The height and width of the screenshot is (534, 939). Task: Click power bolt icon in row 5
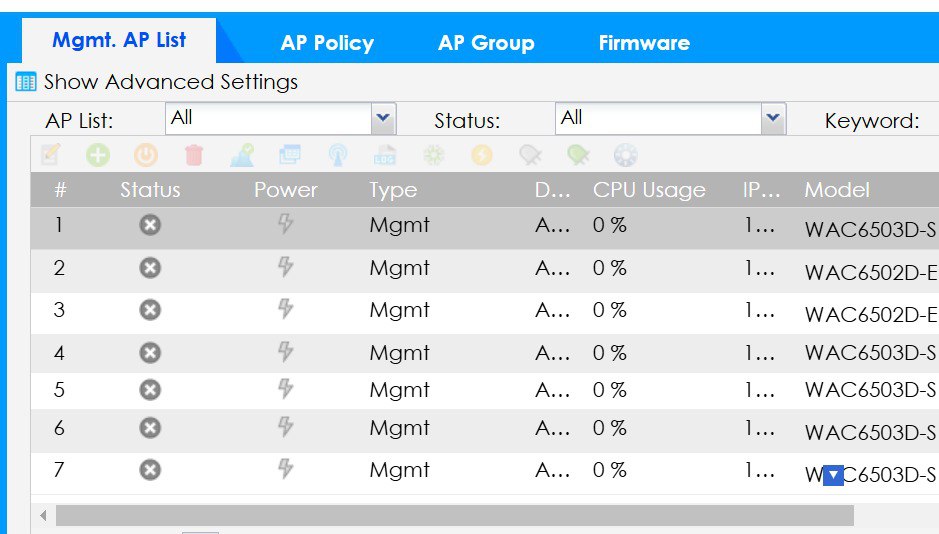click(286, 389)
